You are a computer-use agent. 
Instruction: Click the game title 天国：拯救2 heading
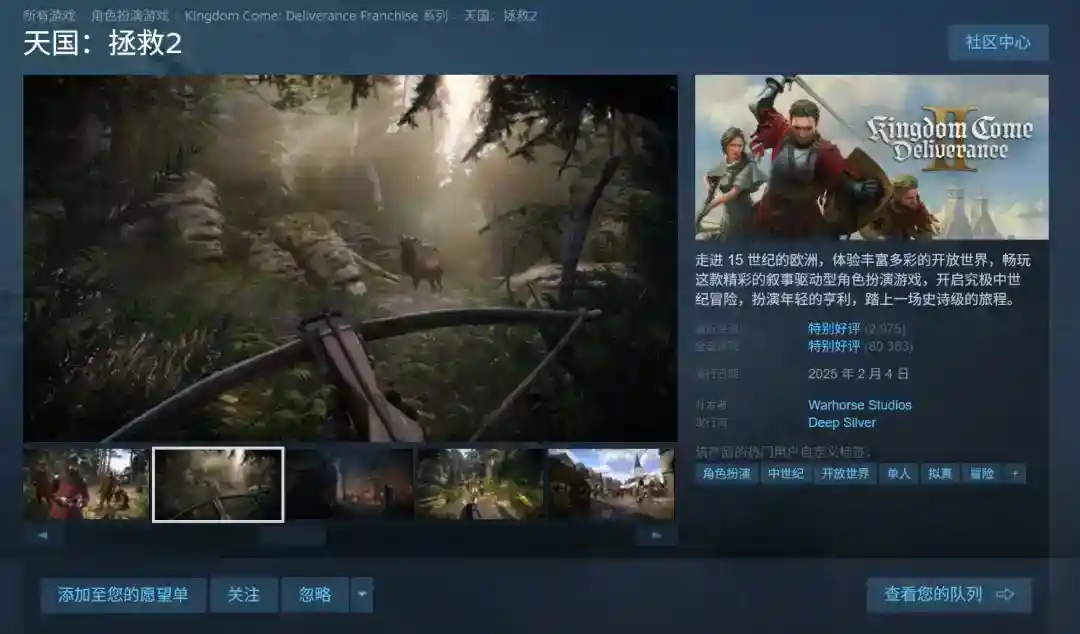pos(103,43)
